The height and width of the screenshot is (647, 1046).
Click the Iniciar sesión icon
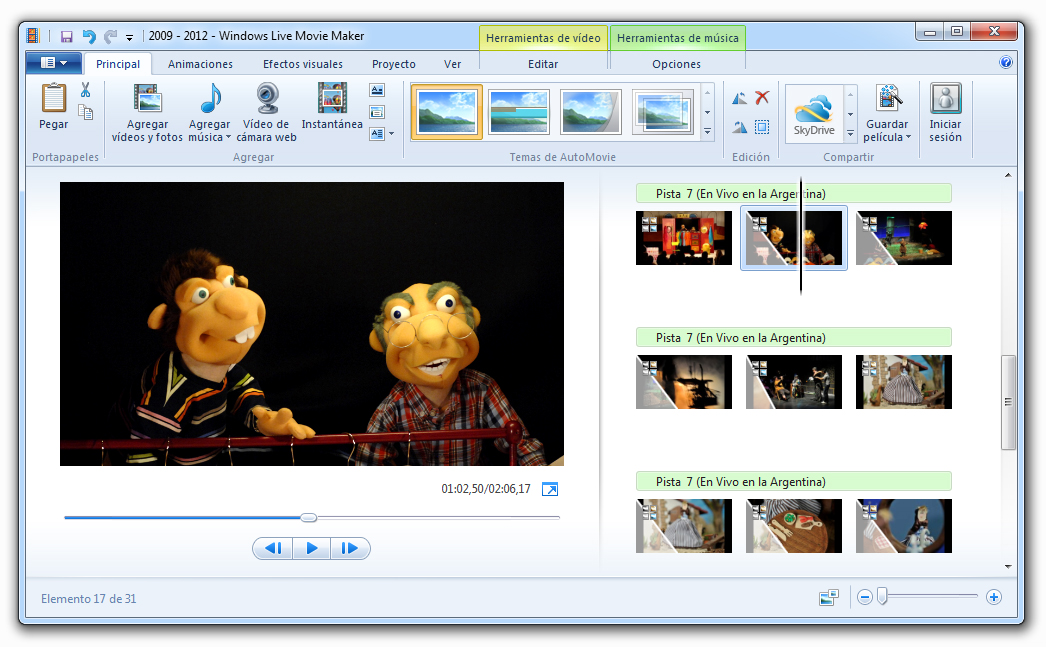[x=945, y=99]
